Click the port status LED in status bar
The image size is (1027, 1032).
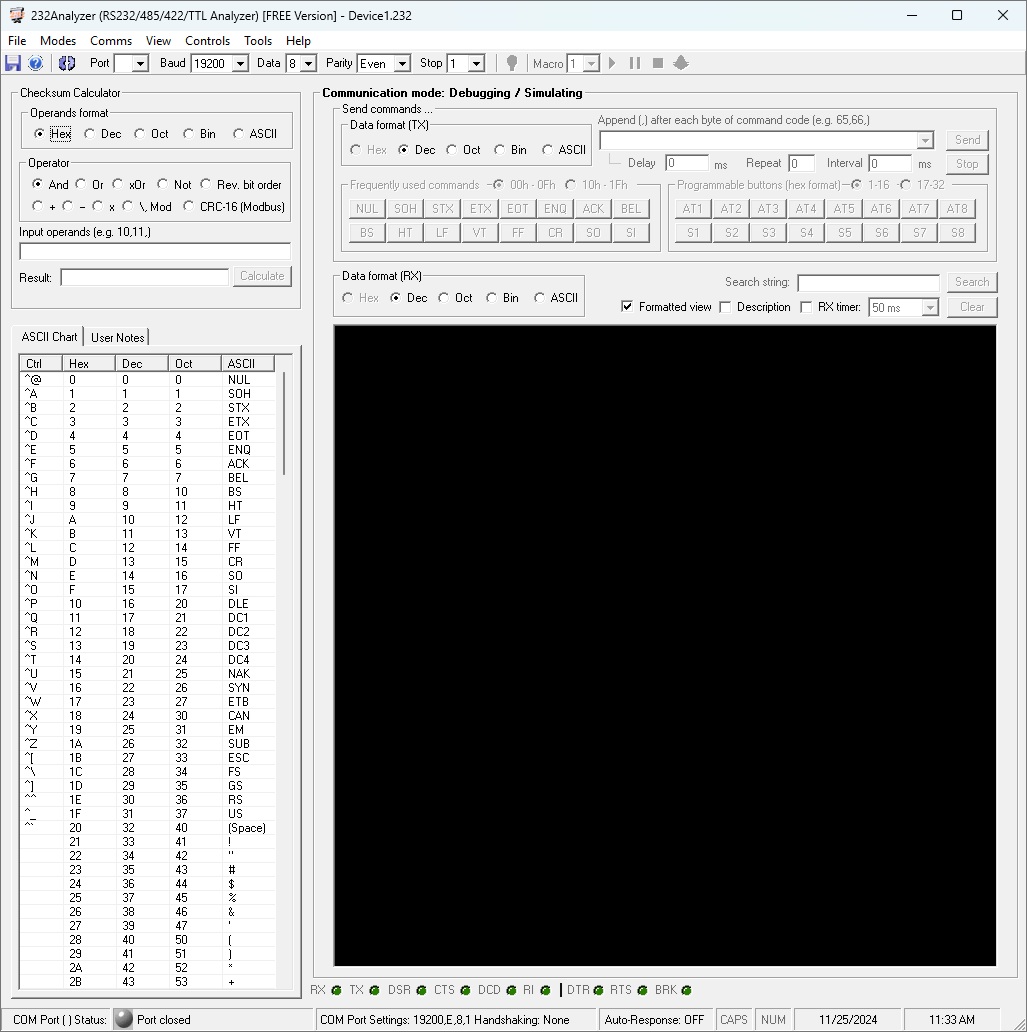(123, 1019)
